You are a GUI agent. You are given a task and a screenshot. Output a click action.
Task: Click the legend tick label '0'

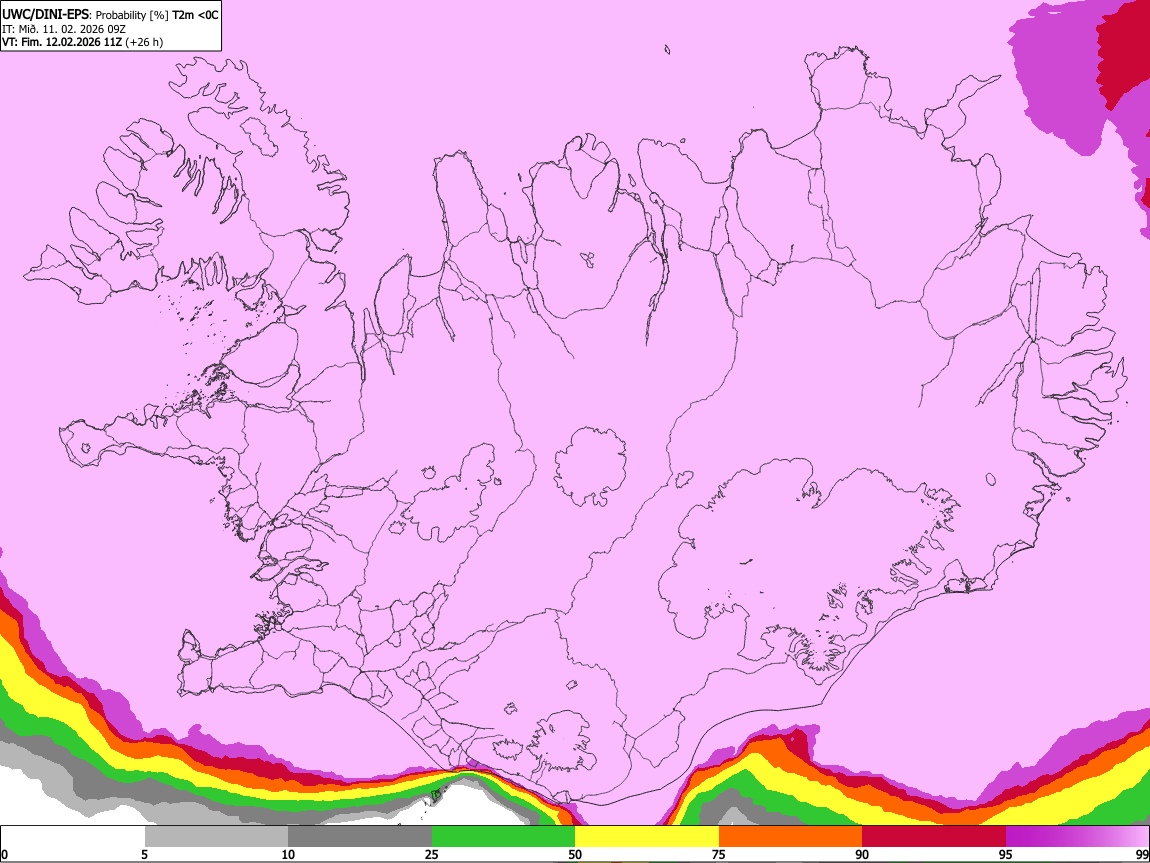(x=4, y=854)
